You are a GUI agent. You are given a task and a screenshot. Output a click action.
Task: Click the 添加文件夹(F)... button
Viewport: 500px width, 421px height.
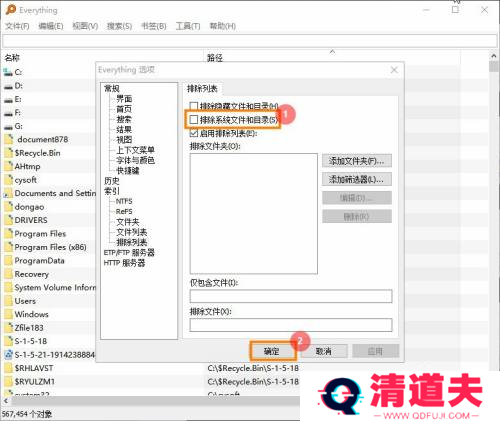[357, 161]
